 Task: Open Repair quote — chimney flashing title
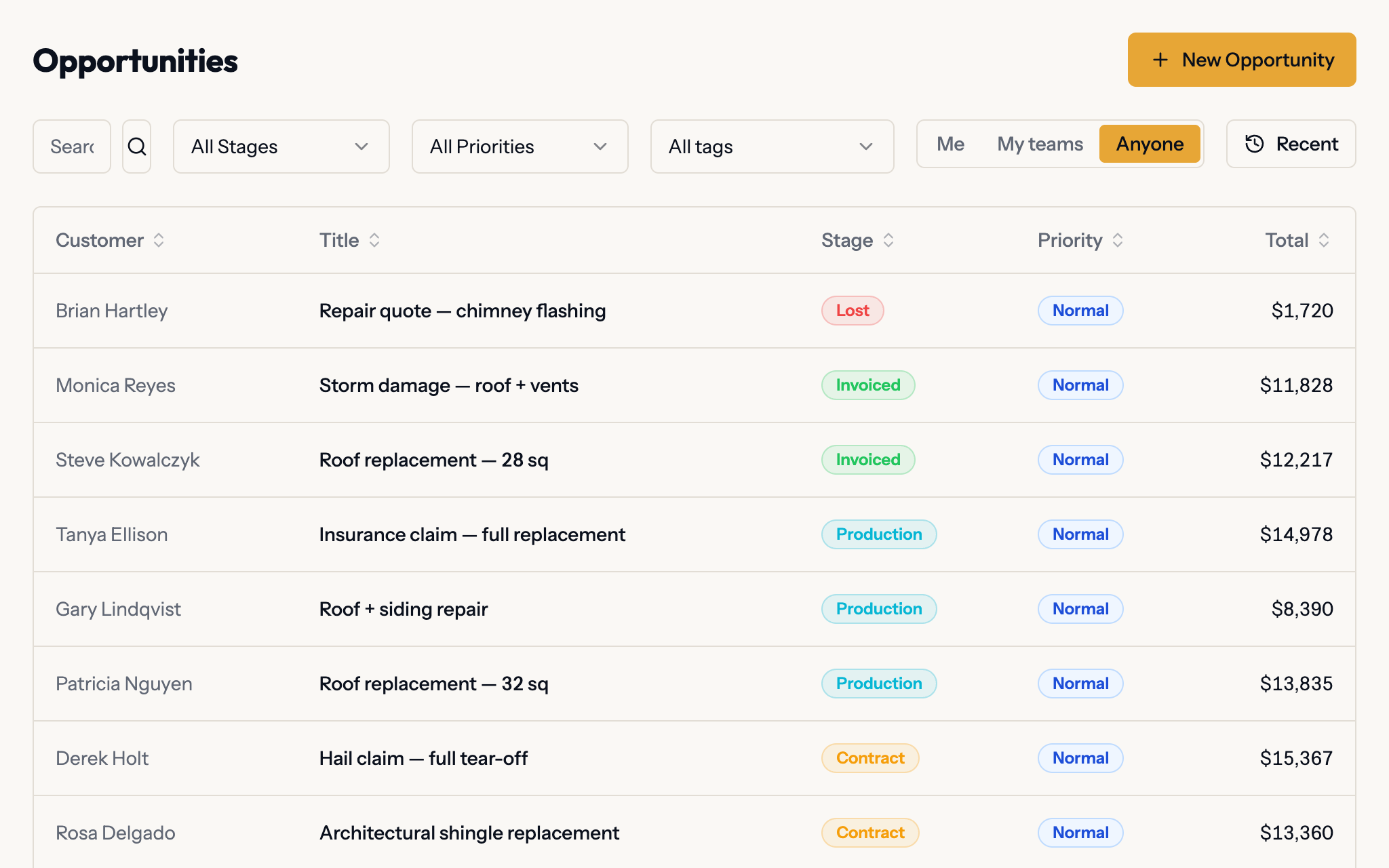point(463,311)
